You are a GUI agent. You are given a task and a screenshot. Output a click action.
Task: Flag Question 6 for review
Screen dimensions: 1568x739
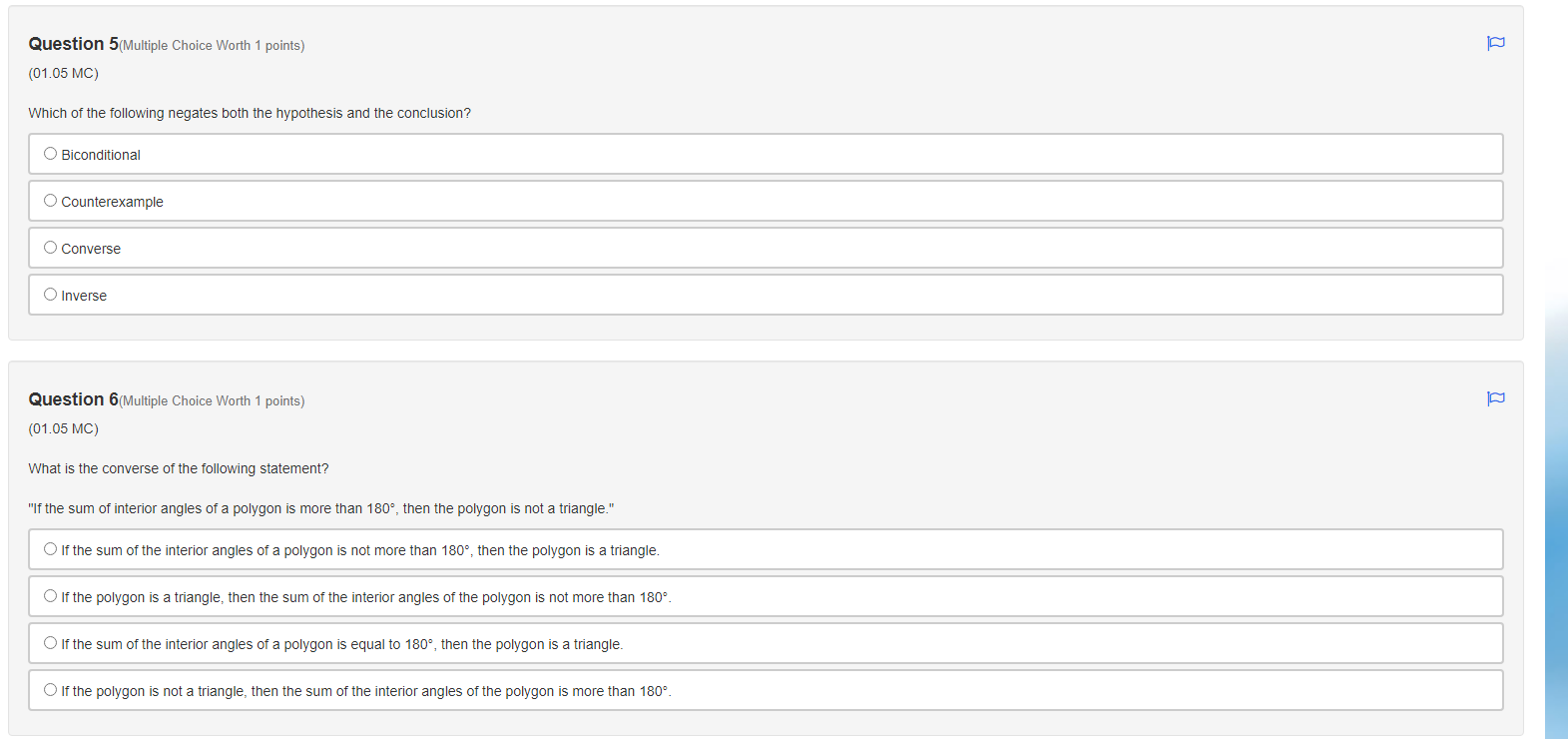coord(1495,398)
